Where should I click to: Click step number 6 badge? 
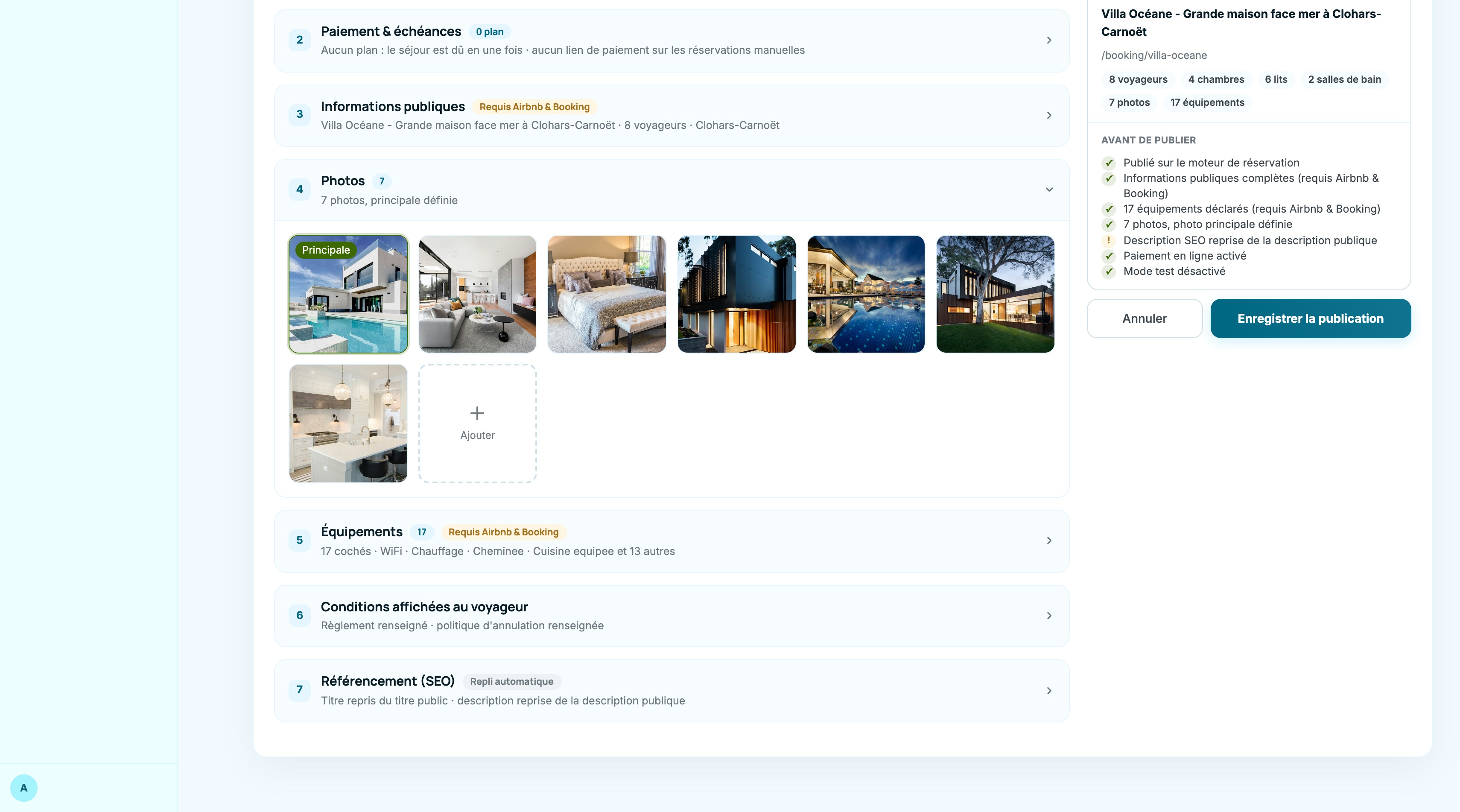coord(299,615)
